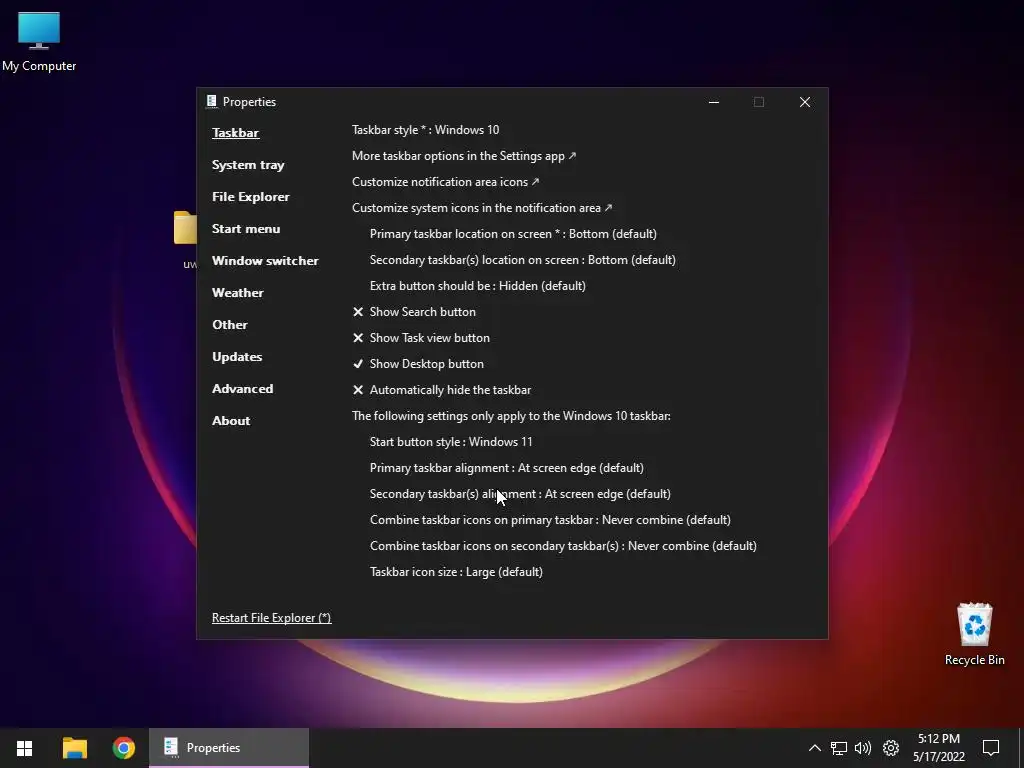Image resolution: width=1024 pixels, height=768 pixels.
Task: Toggle Show Task view button
Action: tap(421, 338)
